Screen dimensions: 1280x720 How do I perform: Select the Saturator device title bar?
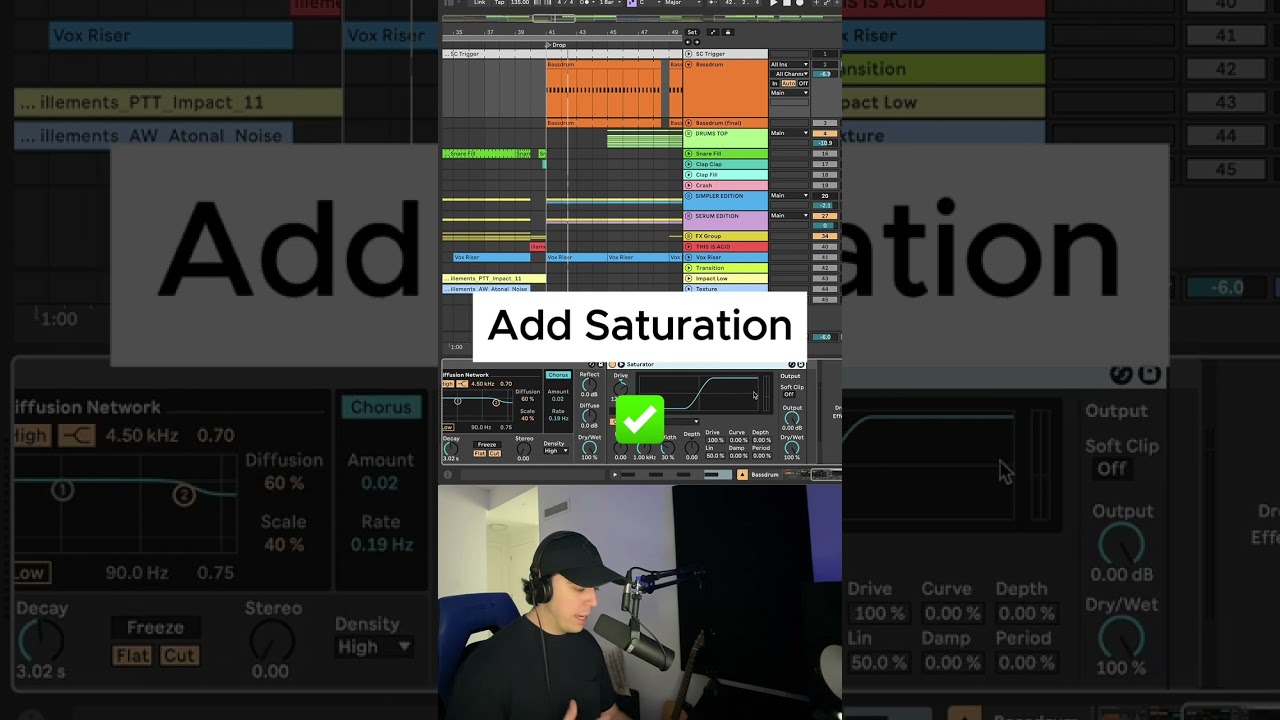[x=706, y=364]
